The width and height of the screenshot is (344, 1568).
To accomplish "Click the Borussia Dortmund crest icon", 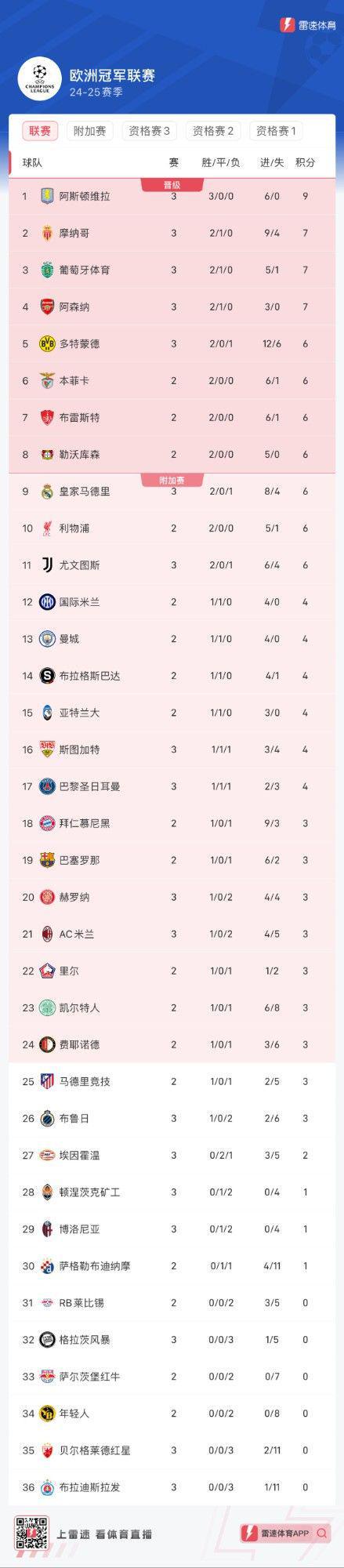I will pos(48,343).
